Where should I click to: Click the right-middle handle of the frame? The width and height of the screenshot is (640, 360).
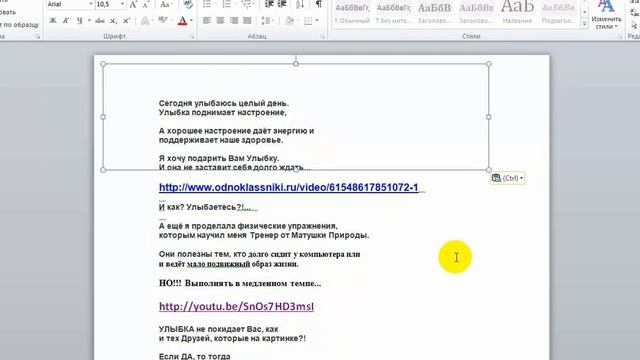489,117
